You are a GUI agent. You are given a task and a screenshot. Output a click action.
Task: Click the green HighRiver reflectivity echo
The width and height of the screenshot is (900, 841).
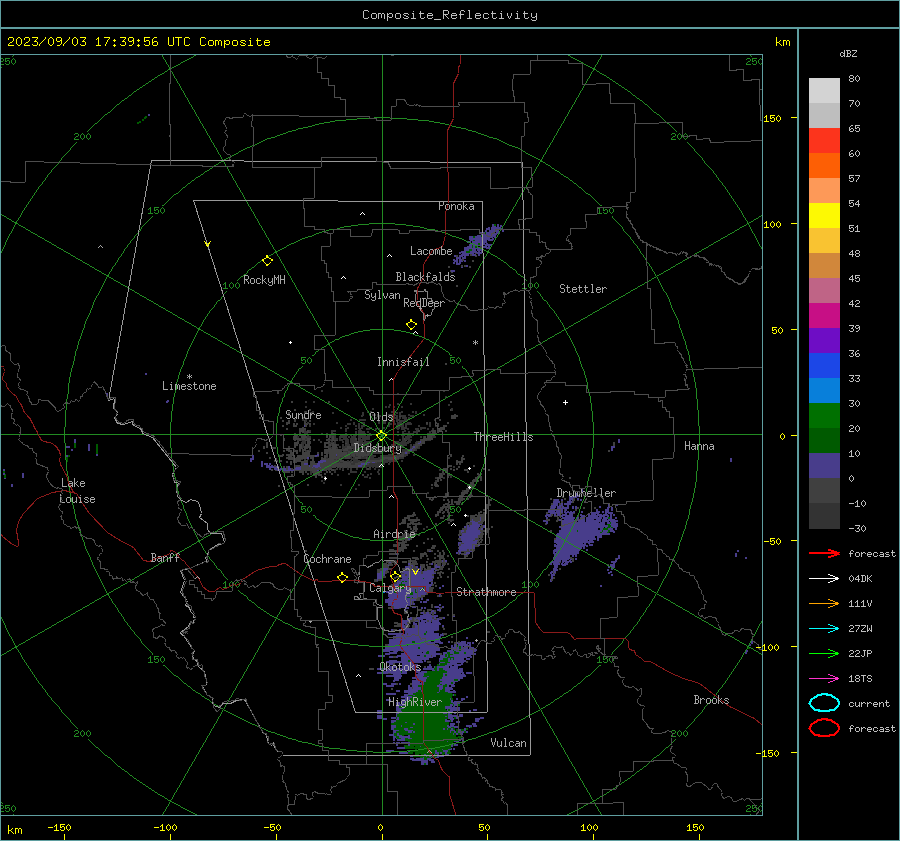(424, 718)
